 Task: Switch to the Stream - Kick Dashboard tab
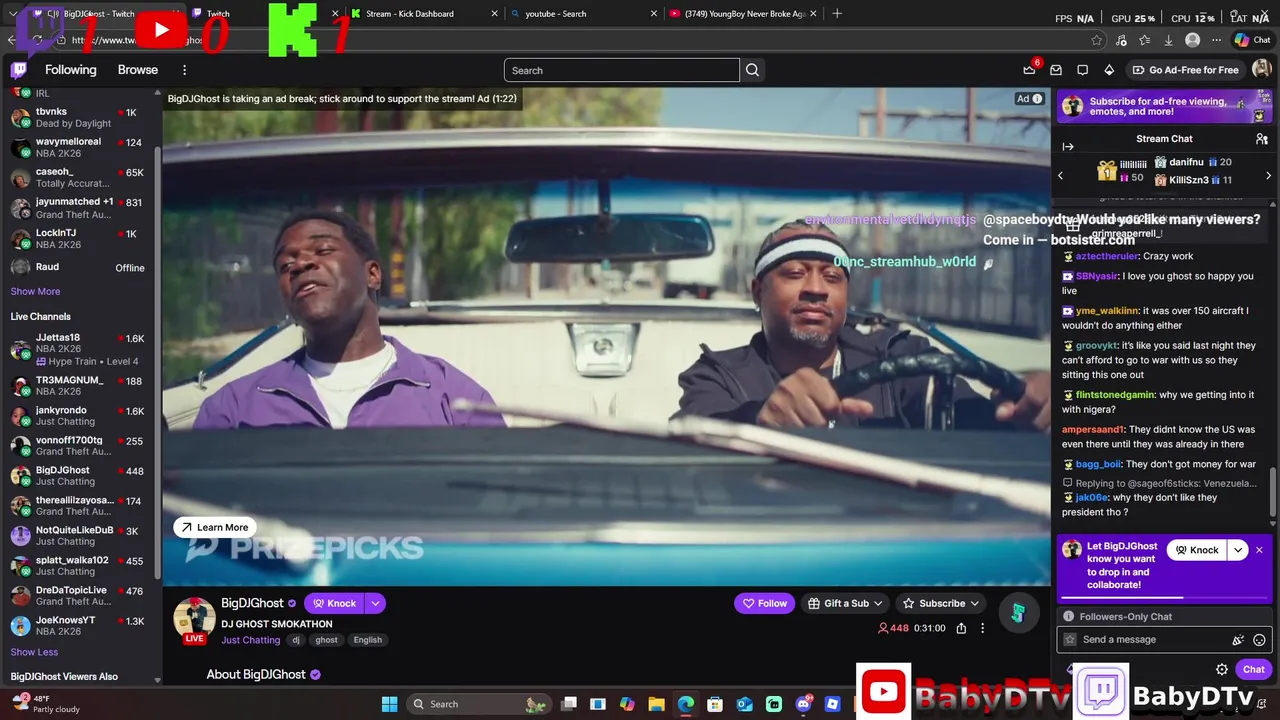[x=424, y=14]
